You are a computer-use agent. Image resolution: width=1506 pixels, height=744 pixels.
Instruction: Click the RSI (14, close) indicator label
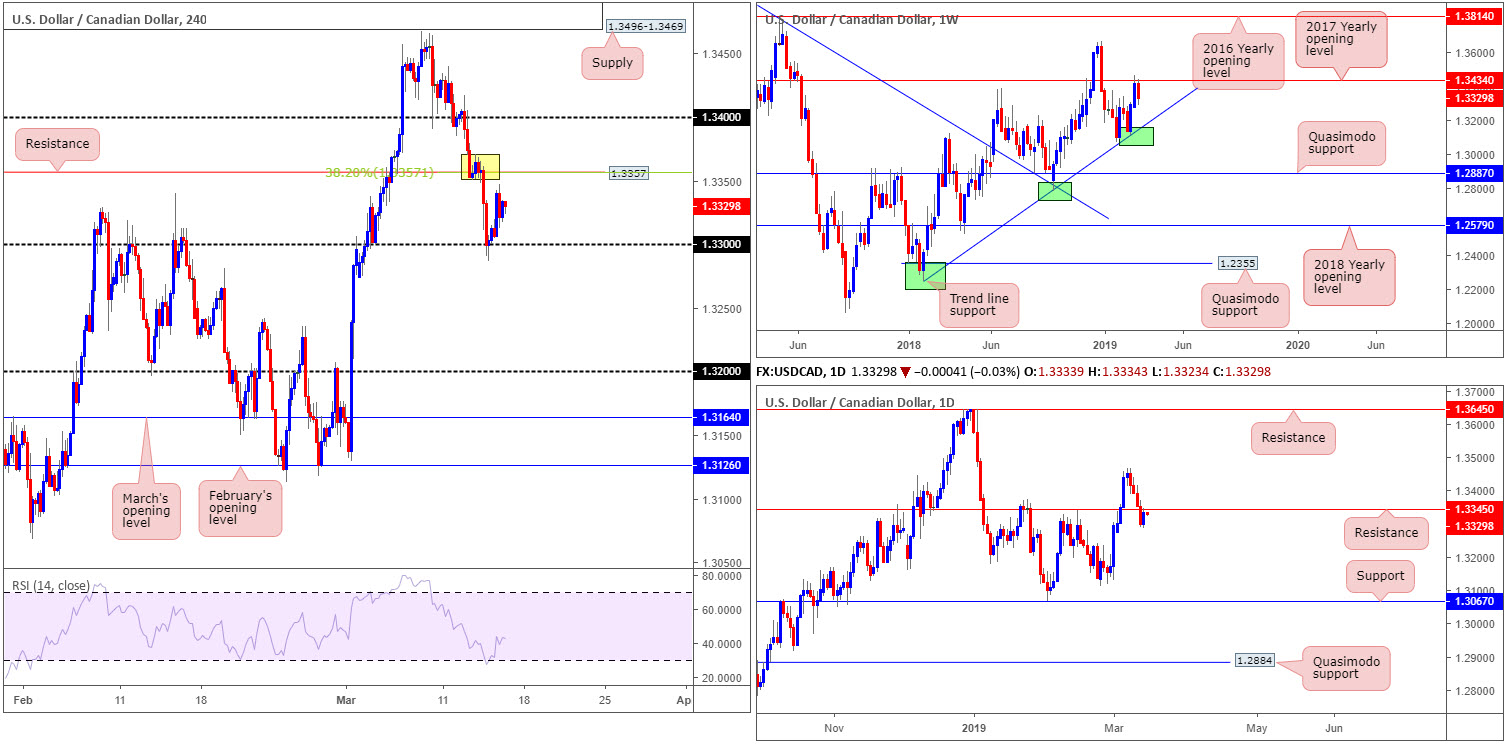[x=50, y=585]
